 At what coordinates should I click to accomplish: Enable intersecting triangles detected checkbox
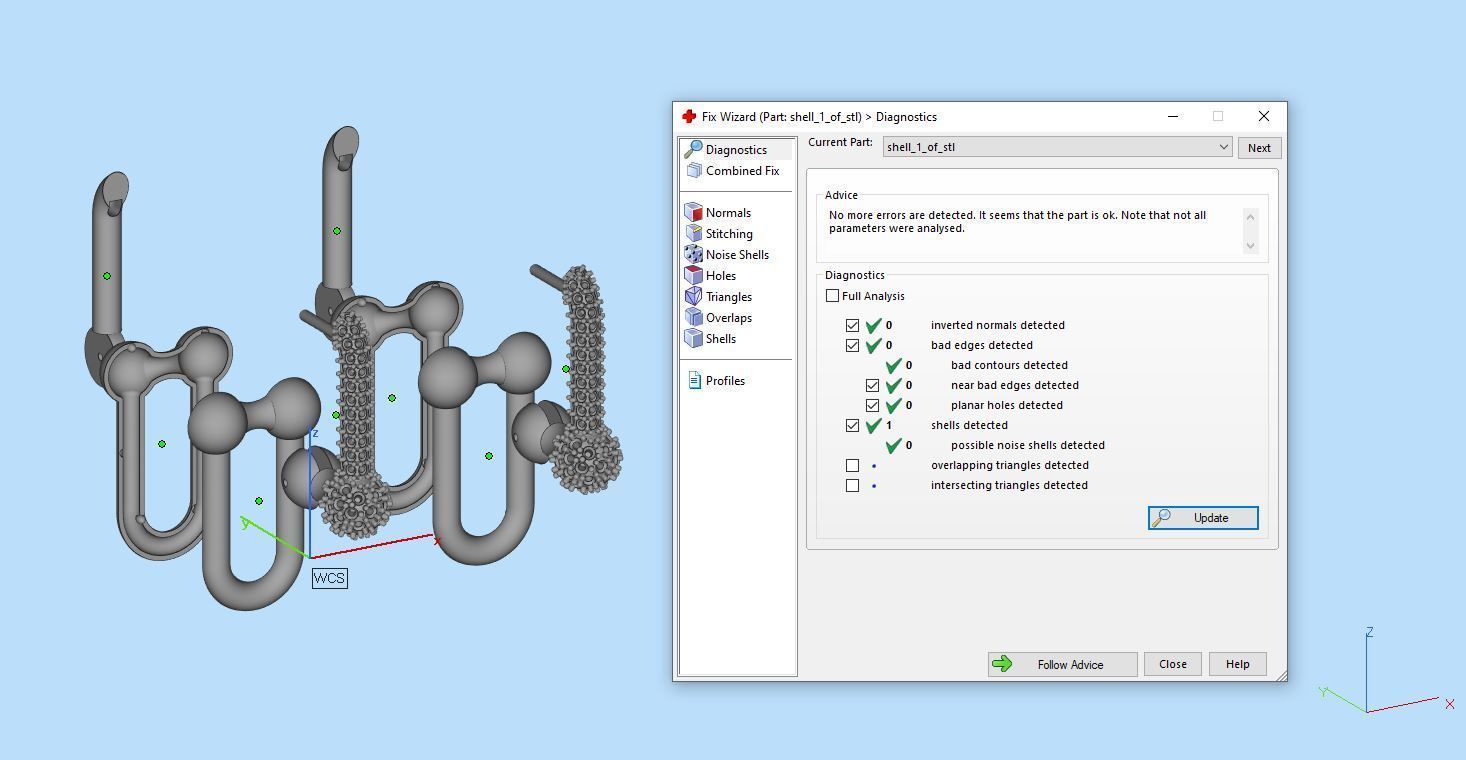pos(852,485)
